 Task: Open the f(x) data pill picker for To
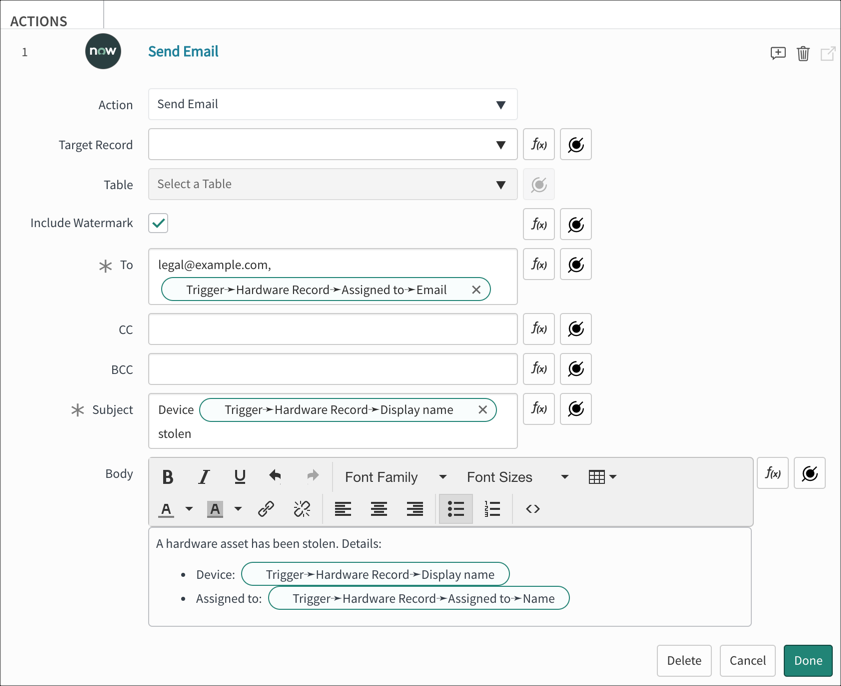pyautogui.click(x=538, y=264)
